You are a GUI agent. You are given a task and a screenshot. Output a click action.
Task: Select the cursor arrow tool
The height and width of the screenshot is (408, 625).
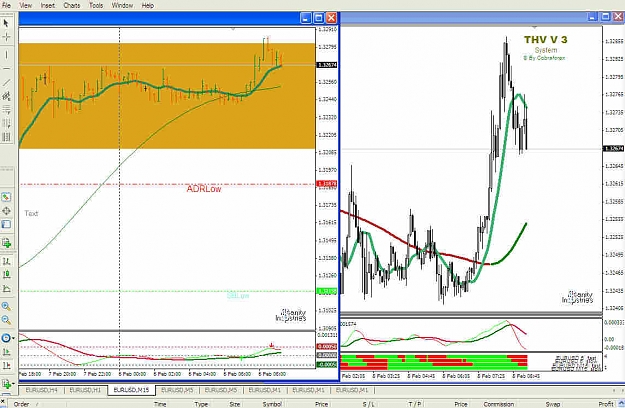6,23
